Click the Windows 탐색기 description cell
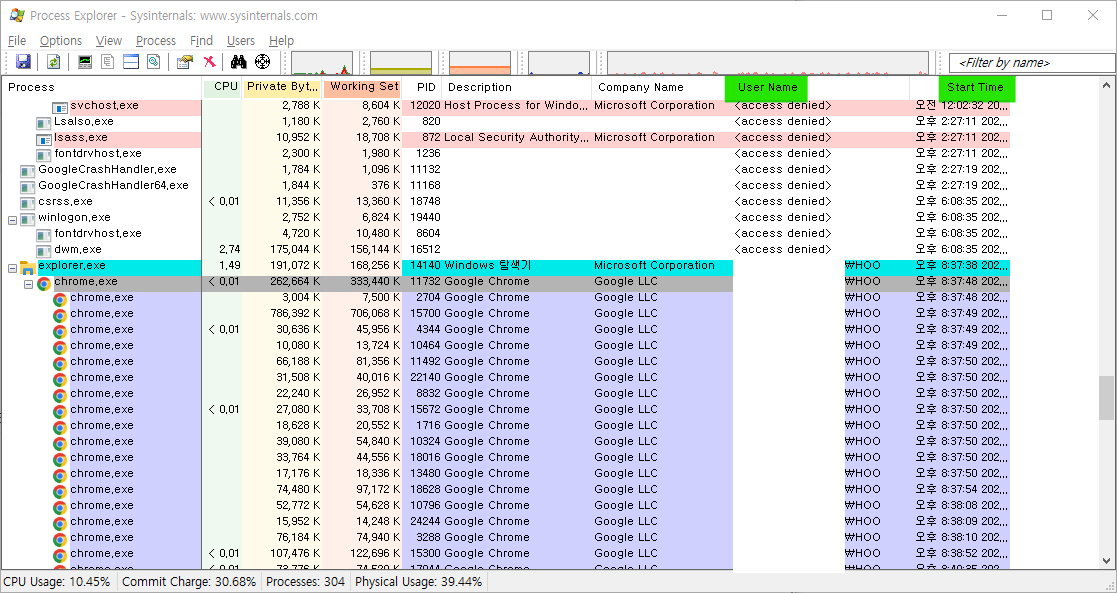Image resolution: width=1117 pixels, height=593 pixels. coord(487,266)
